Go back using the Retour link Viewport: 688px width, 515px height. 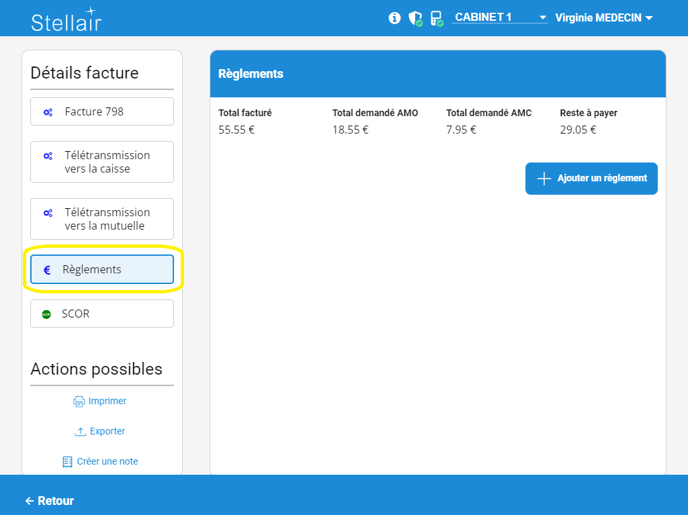coord(50,501)
